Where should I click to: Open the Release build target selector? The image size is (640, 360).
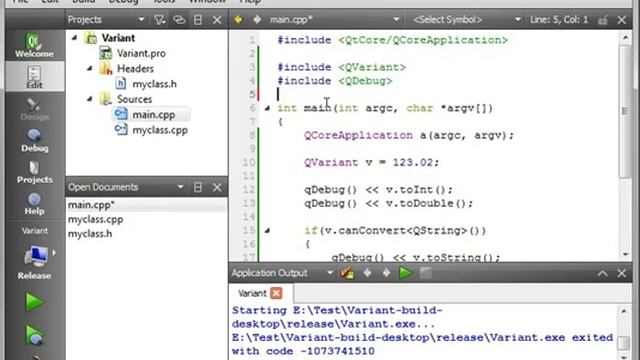click(x=34, y=261)
